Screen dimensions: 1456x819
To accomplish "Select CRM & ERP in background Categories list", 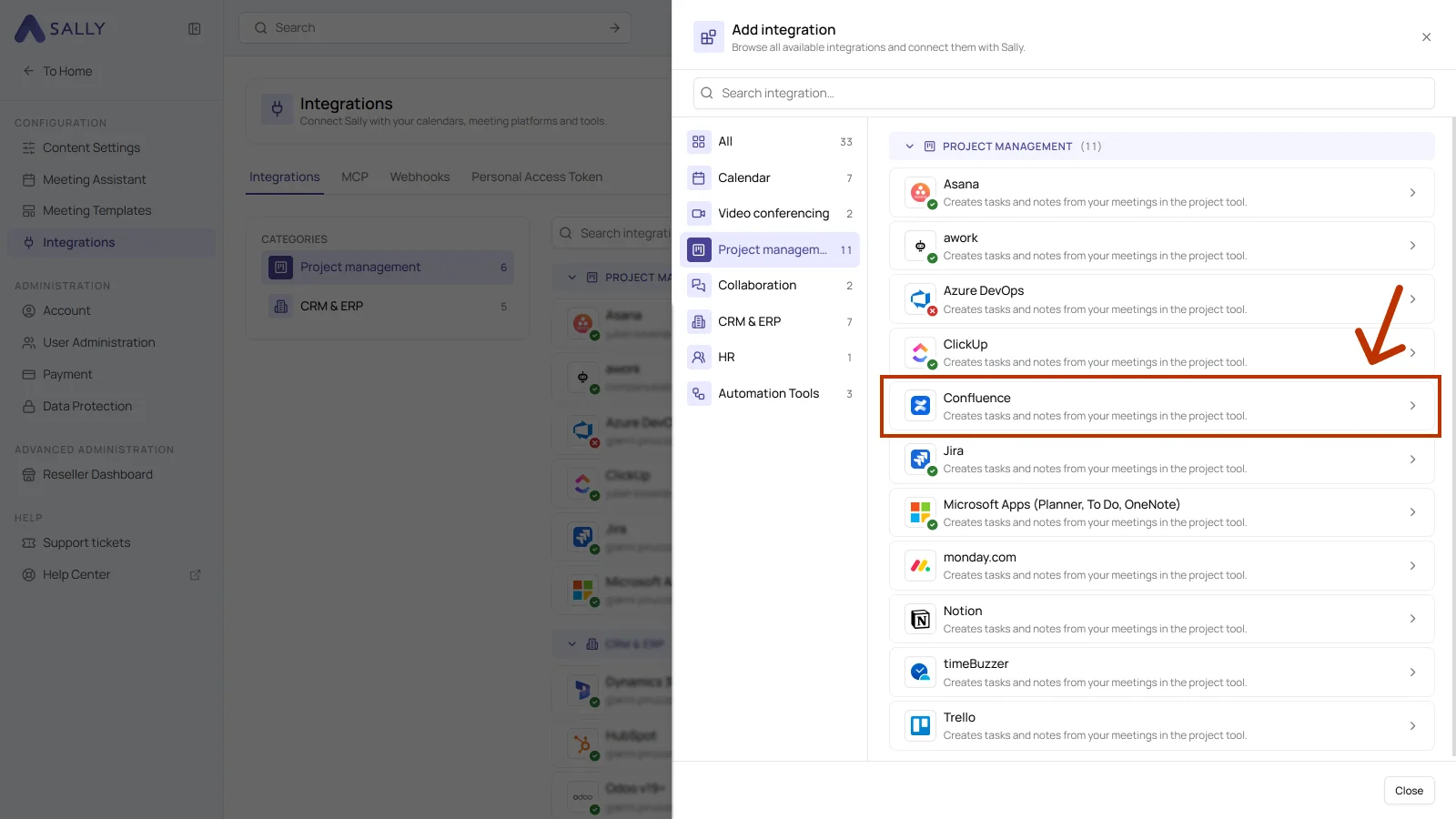I will tap(388, 307).
